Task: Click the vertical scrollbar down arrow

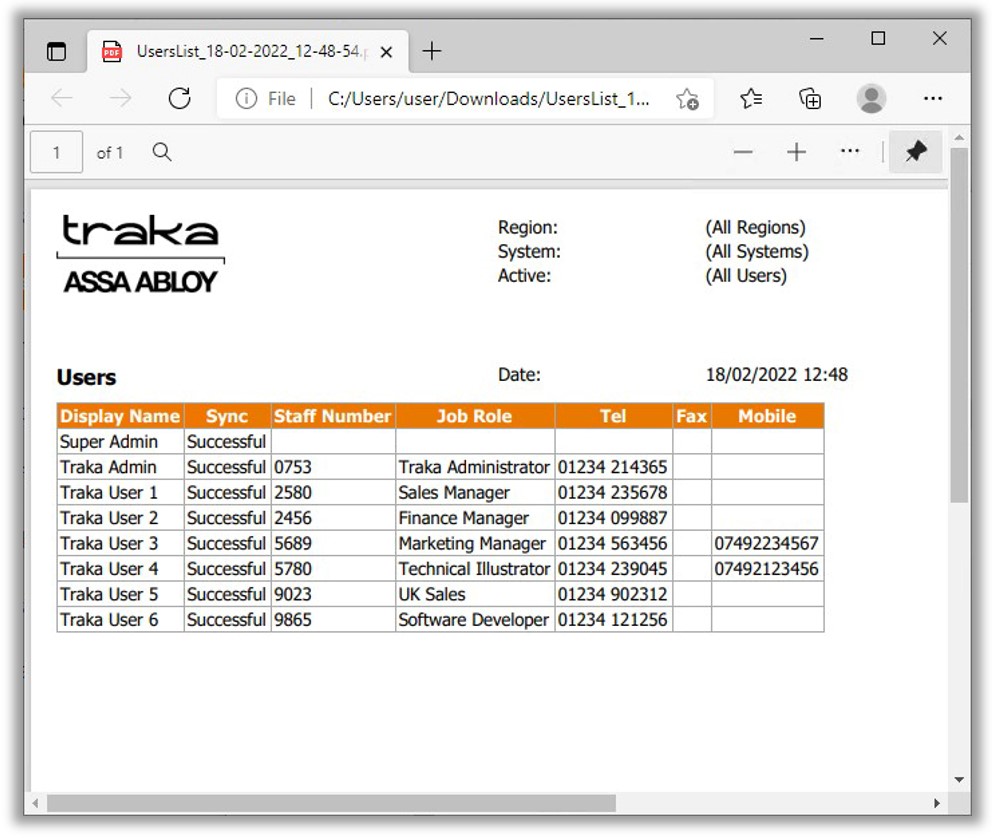Action: coord(959,780)
